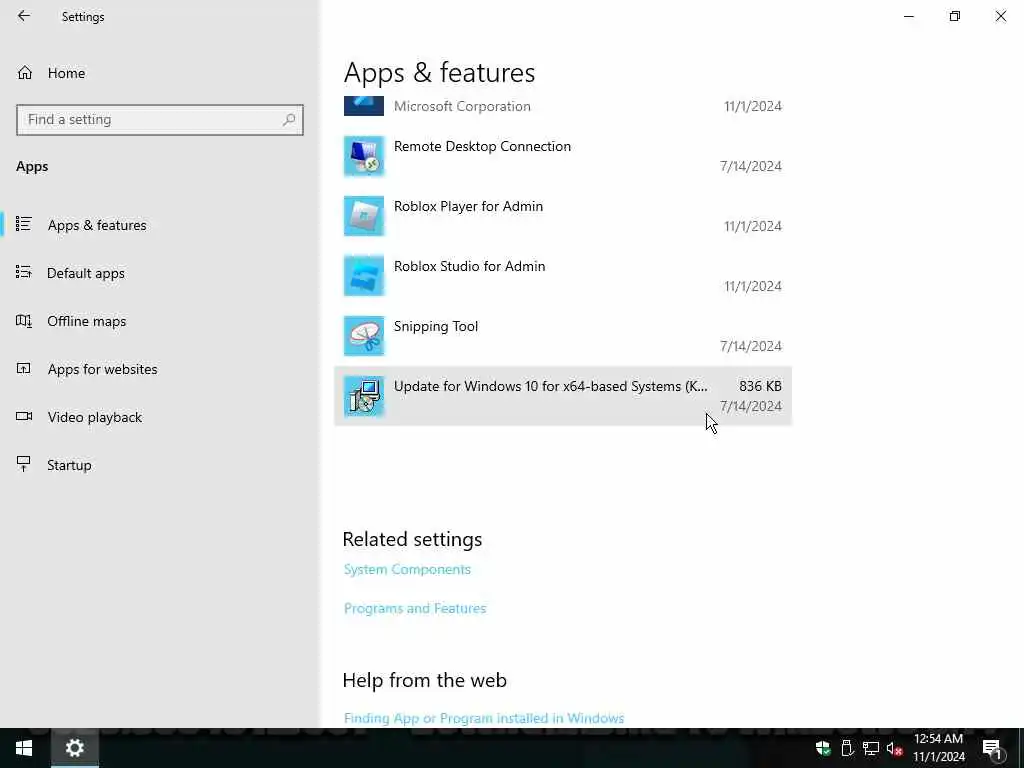Click the Roblox Studio for Admin icon
The width and height of the screenshot is (1024, 768).
click(x=364, y=276)
